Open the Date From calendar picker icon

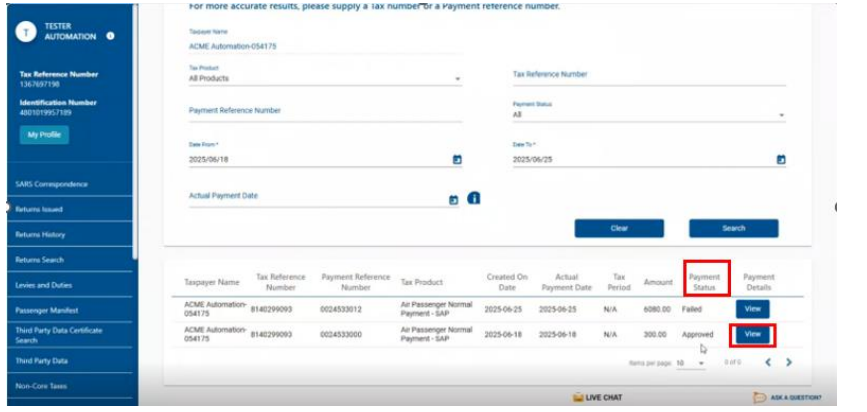(x=457, y=160)
